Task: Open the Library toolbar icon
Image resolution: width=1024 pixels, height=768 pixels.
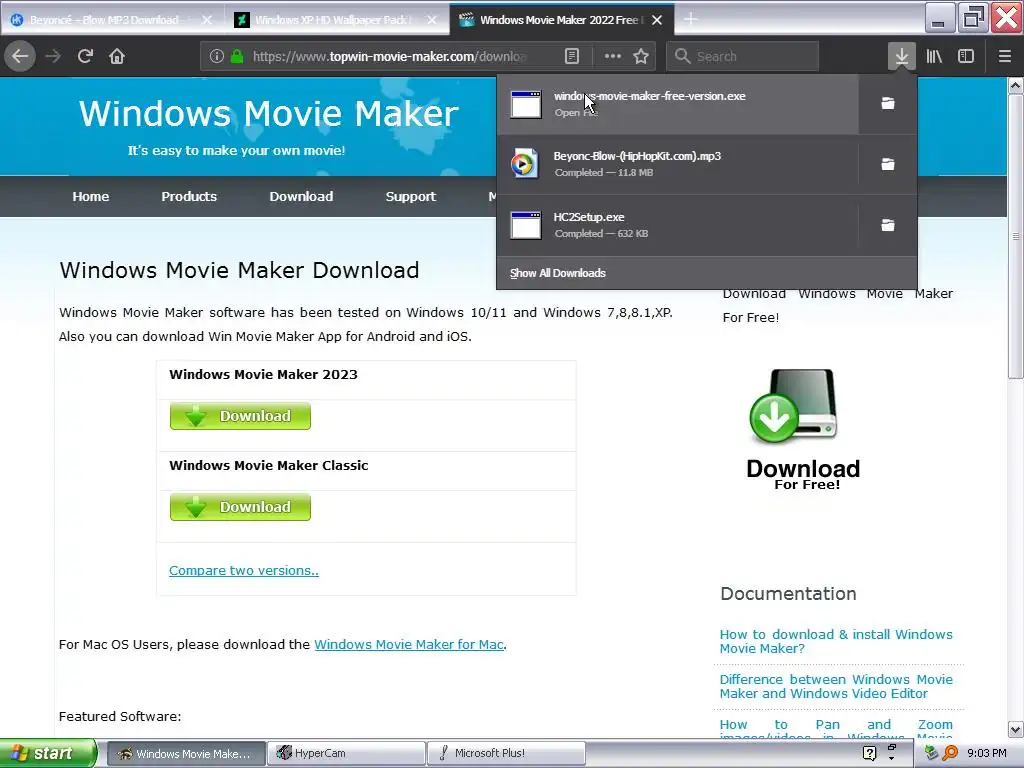Action: point(934,56)
